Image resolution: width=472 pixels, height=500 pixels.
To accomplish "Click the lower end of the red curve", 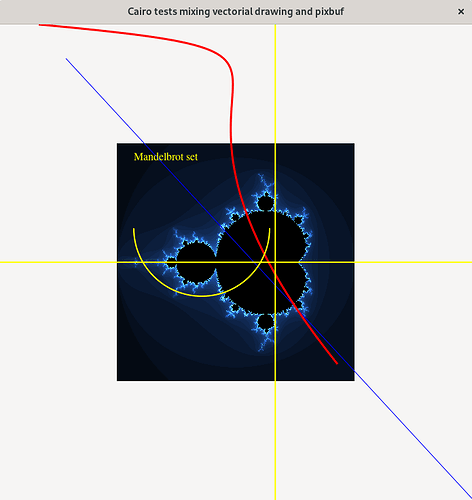I will (x=337, y=363).
